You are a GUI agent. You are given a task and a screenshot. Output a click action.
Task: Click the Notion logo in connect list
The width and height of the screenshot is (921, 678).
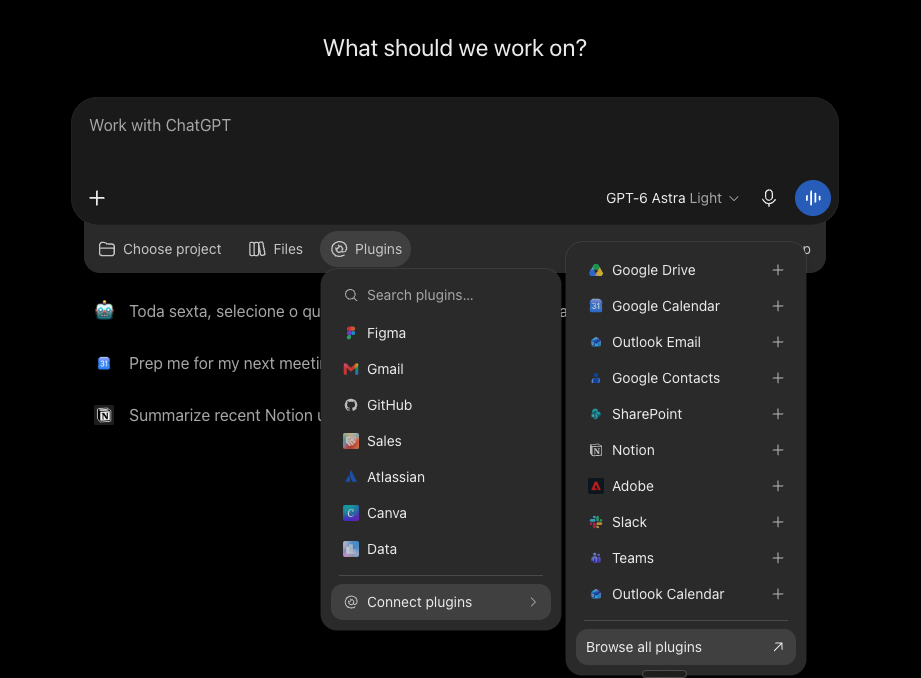(x=596, y=450)
